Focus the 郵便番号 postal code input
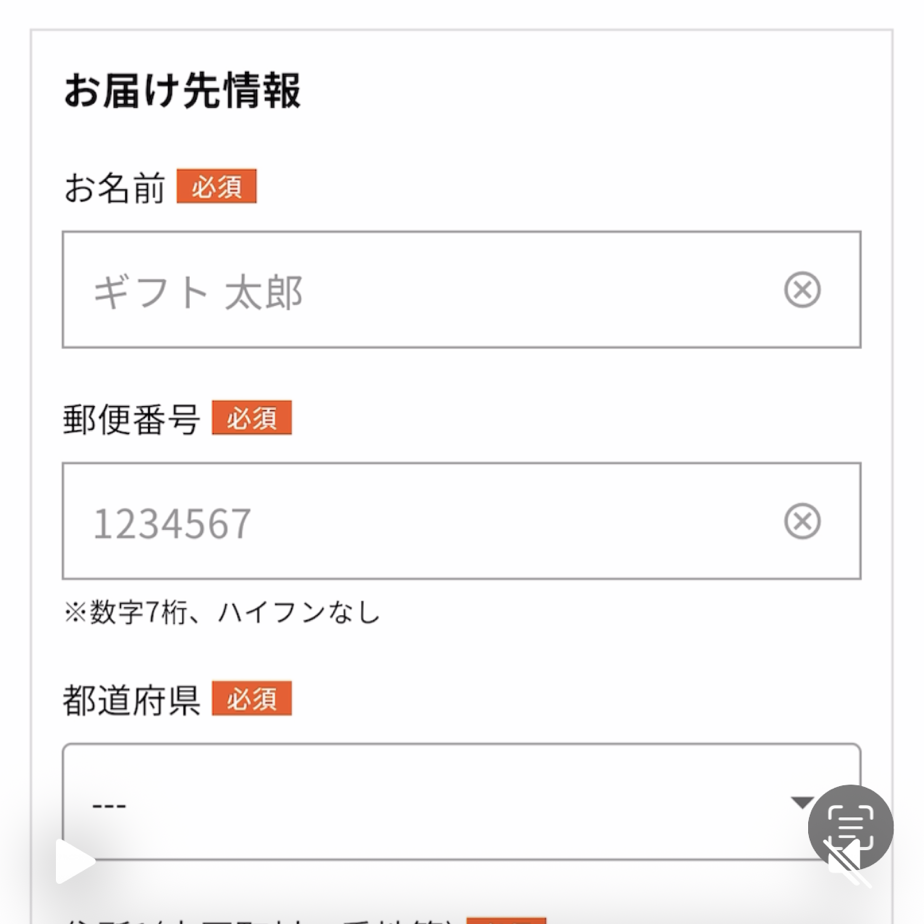This screenshot has width=924, height=924. coord(420,521)
